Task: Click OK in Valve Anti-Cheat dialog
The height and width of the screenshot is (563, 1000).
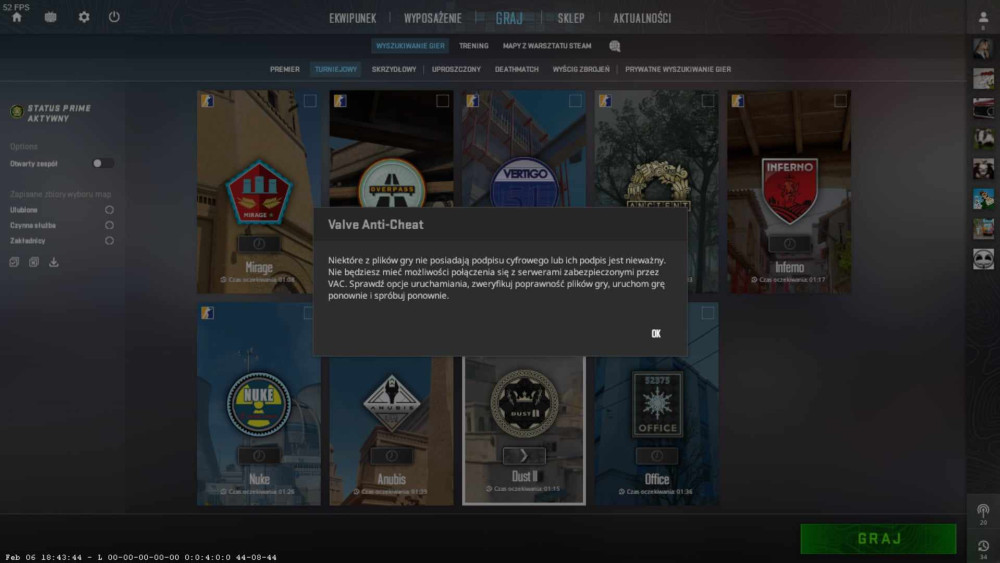Action: click(x=656, y=333)
